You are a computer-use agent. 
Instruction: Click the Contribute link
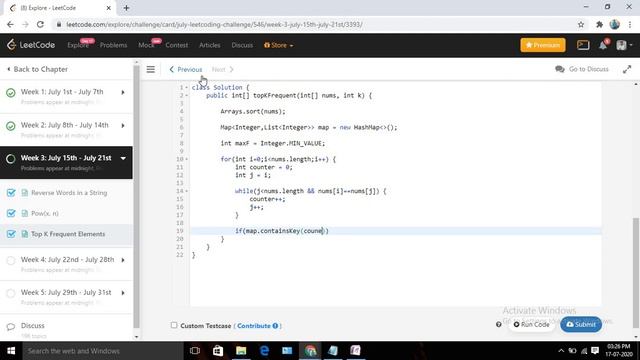tap(254, 326)
